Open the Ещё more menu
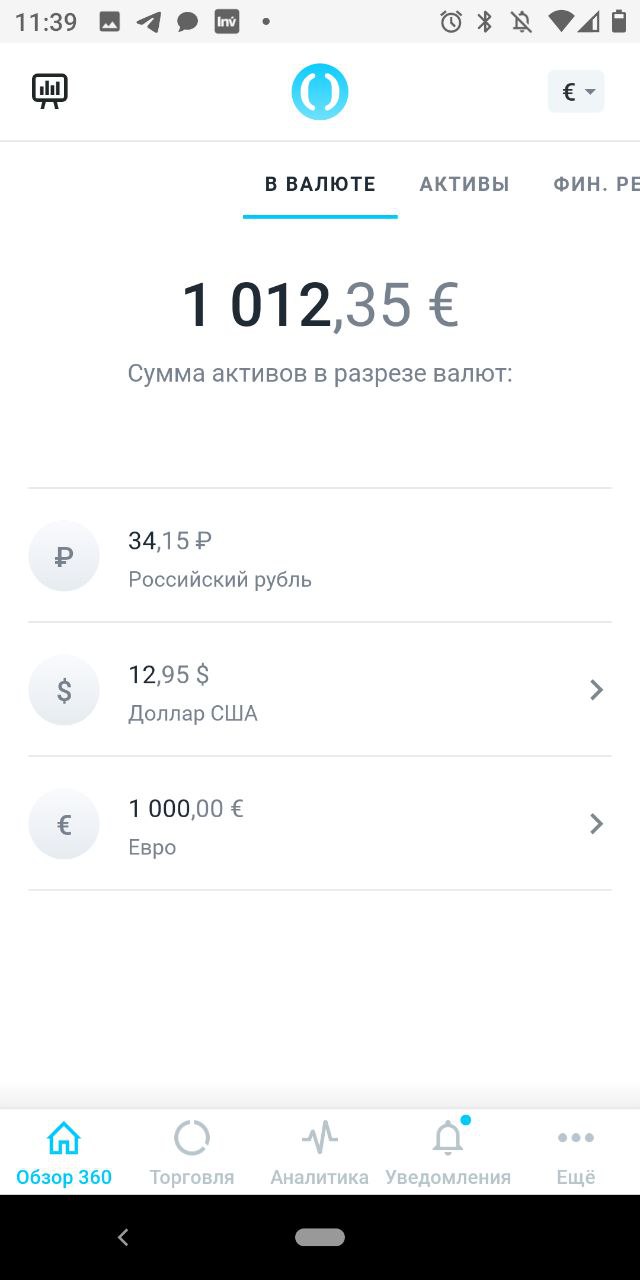 point(576,1152)
